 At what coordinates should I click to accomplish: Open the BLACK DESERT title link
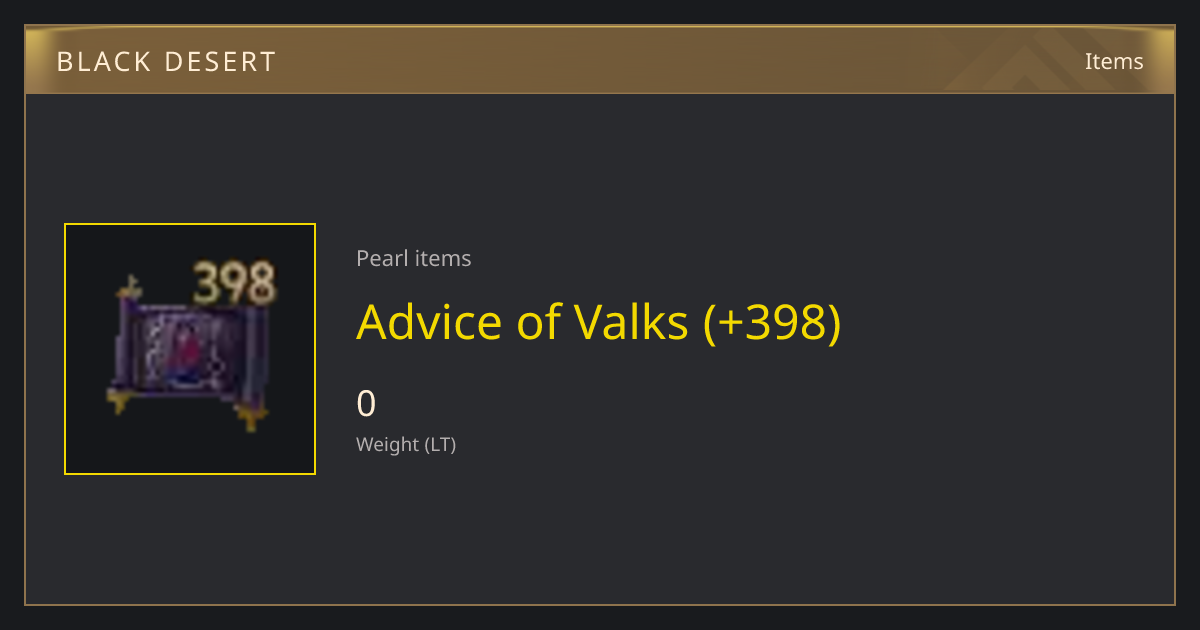(166, 62)
